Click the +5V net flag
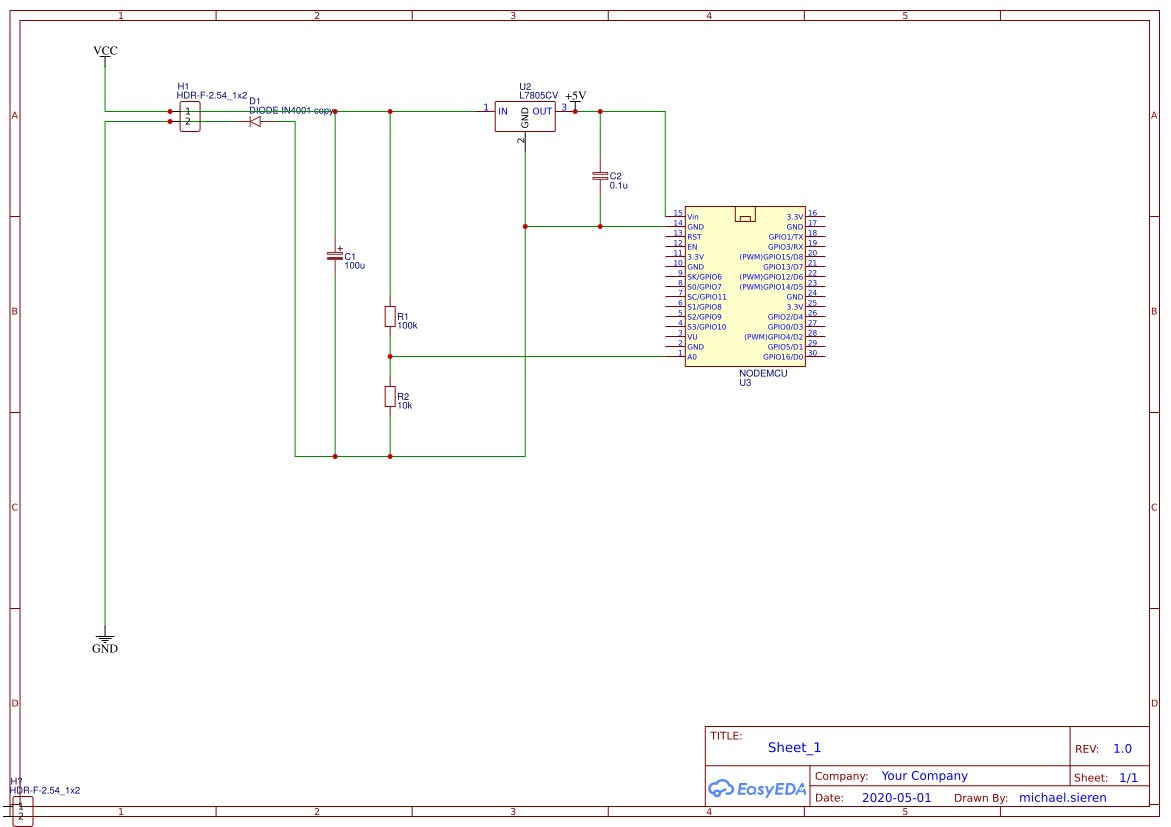Image resolution: width=1171 pixels, height=827 pixels. click(575, 98)
